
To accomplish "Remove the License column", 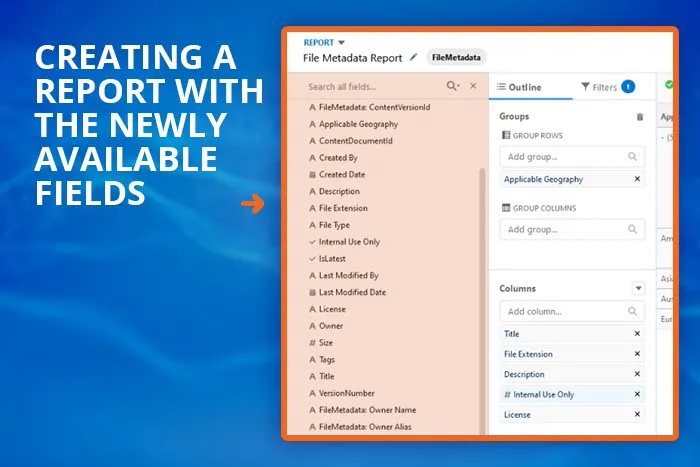I will click(638, 414).
